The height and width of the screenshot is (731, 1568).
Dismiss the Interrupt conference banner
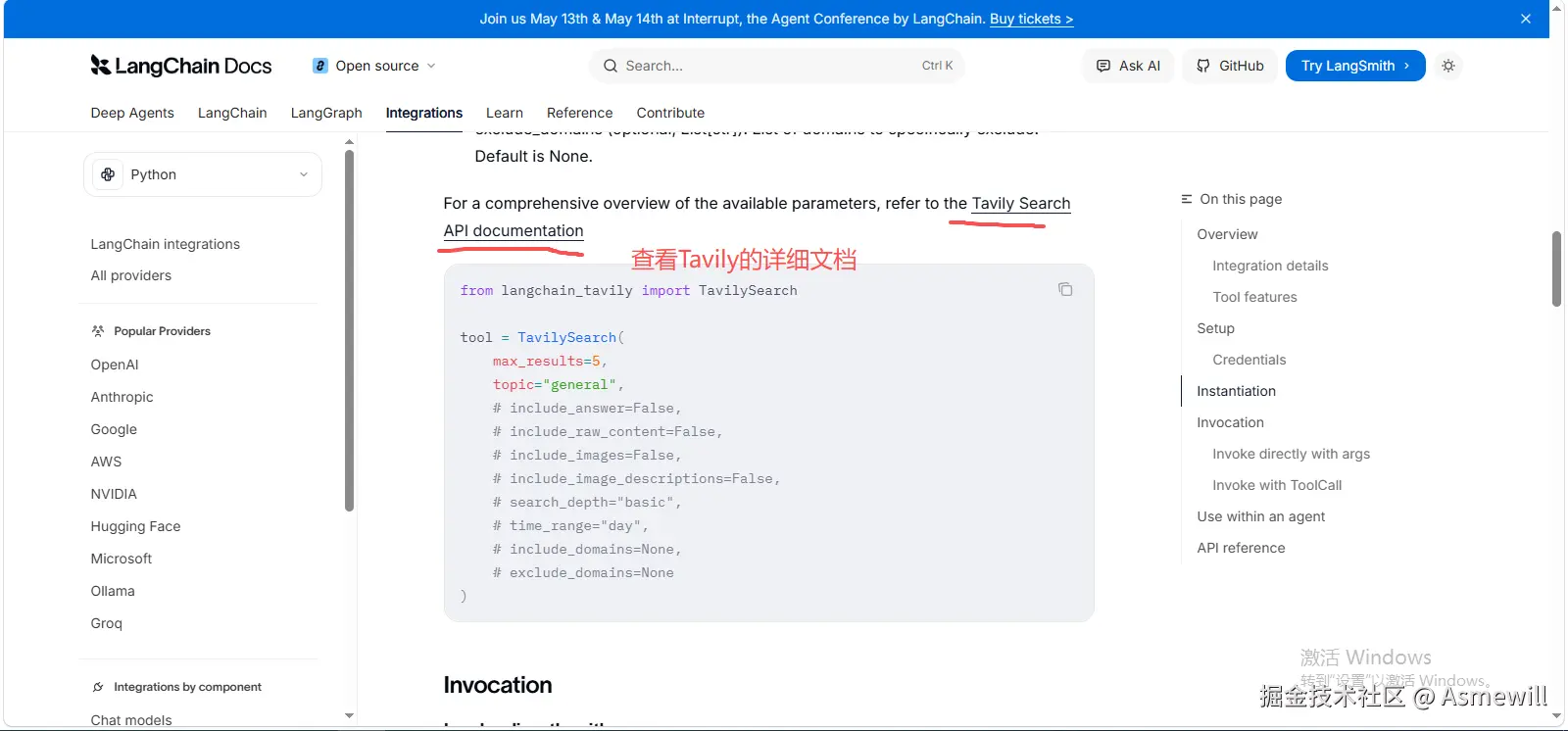[x=1526, y=19]
